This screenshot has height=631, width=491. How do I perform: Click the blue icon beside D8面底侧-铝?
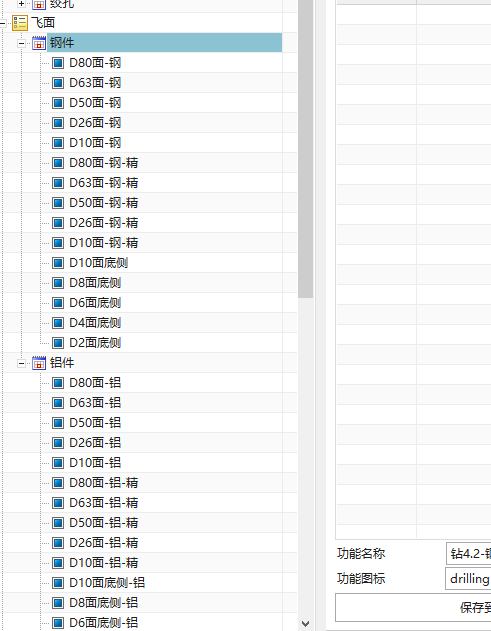(x=58, y=603)
